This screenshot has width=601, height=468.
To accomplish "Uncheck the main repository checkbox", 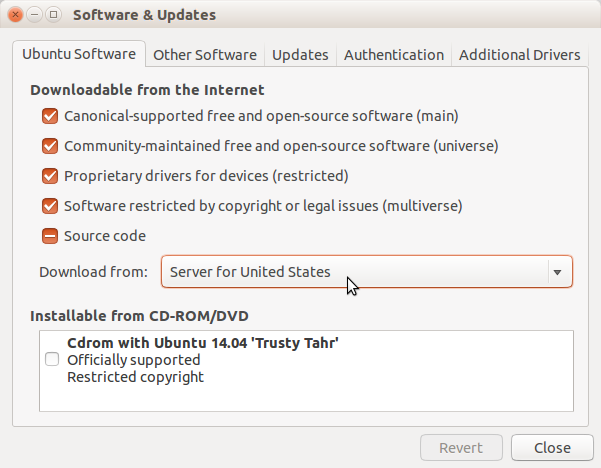I will point(50,116).
